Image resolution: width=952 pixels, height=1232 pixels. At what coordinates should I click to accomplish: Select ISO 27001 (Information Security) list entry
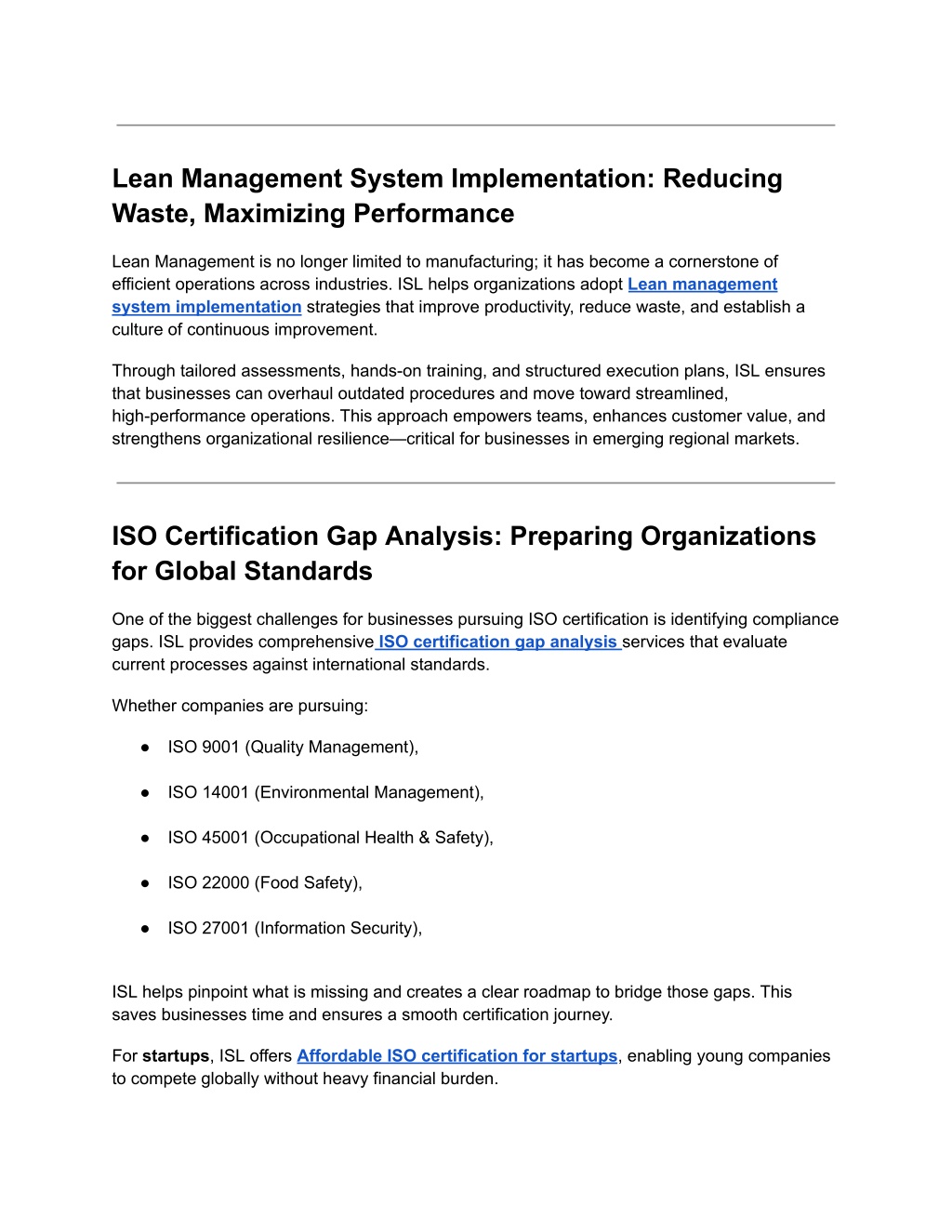pos(295,929)
